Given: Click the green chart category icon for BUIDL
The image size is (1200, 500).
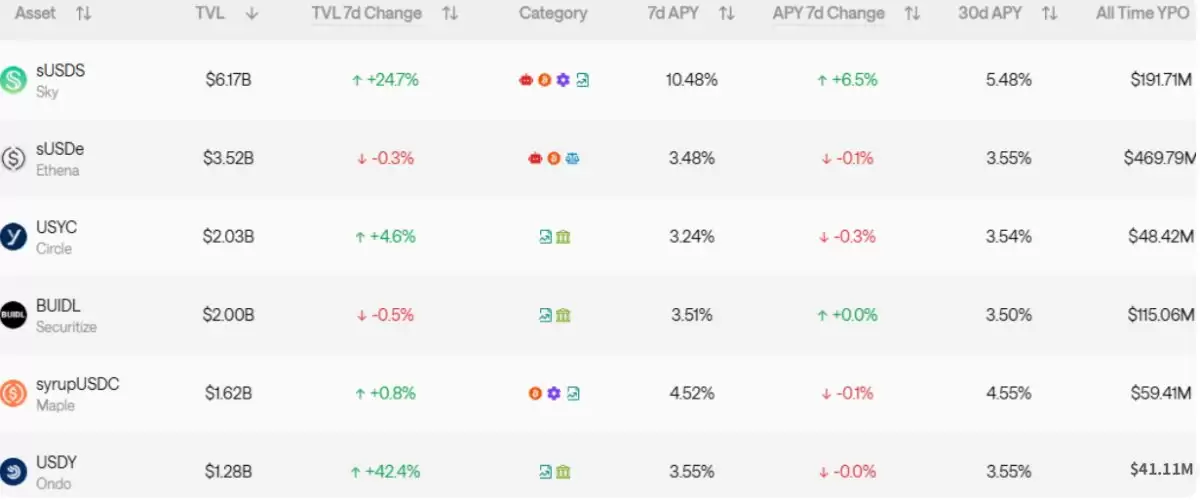Looking at the screenshot, I should [x=546, y=315].
